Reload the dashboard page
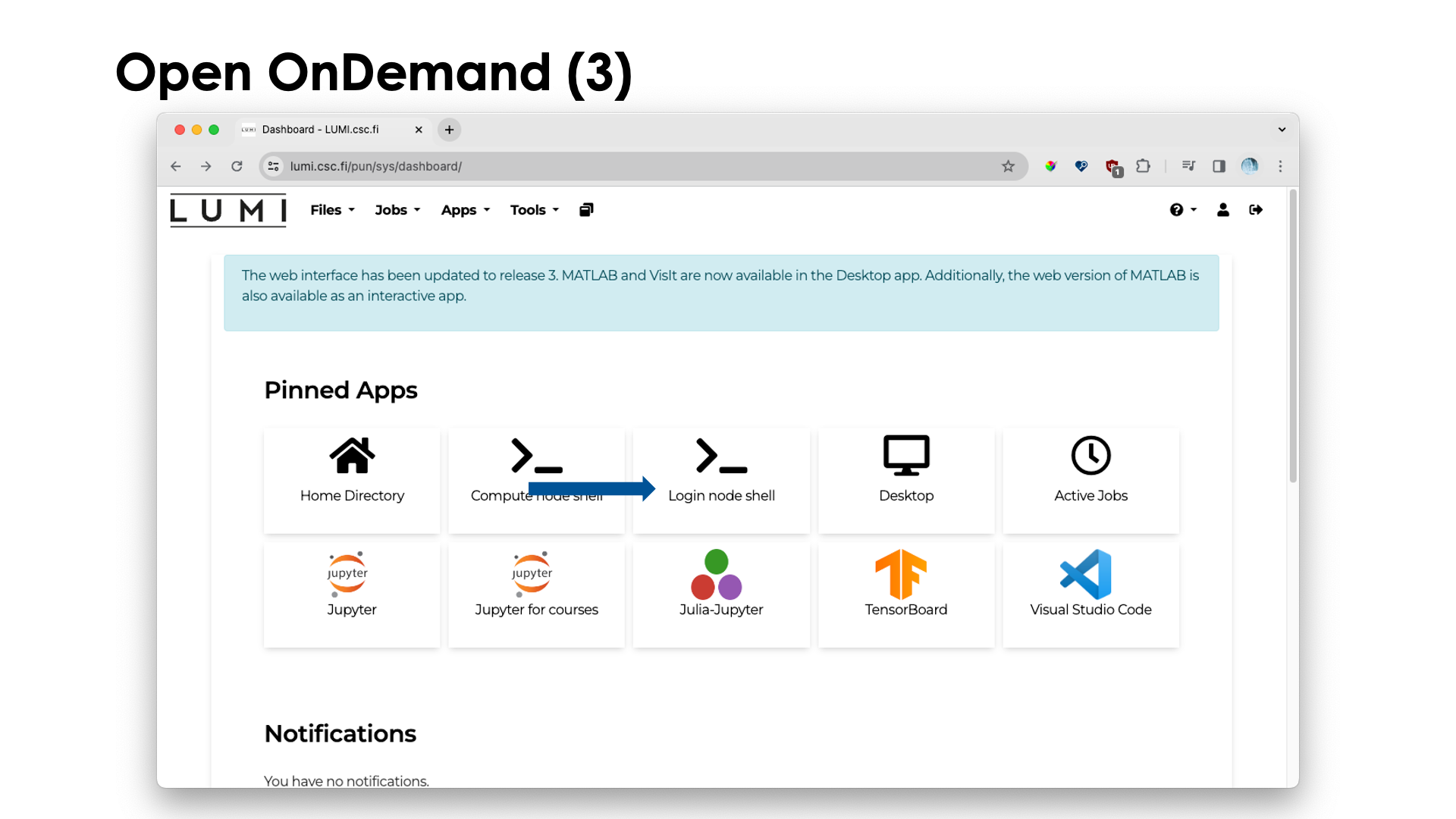The height and width of the screenshot is (819, 1456). 237,166
